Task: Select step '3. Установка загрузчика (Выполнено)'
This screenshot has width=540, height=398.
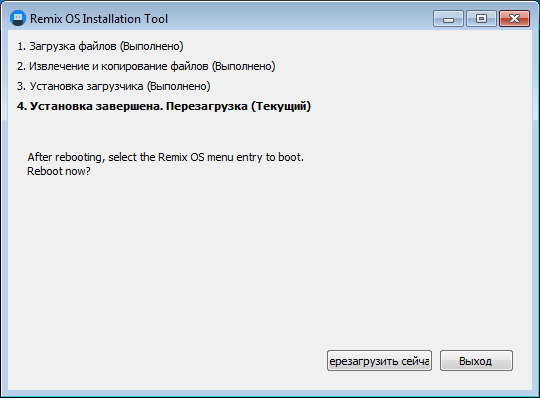Action: (114, 86)
